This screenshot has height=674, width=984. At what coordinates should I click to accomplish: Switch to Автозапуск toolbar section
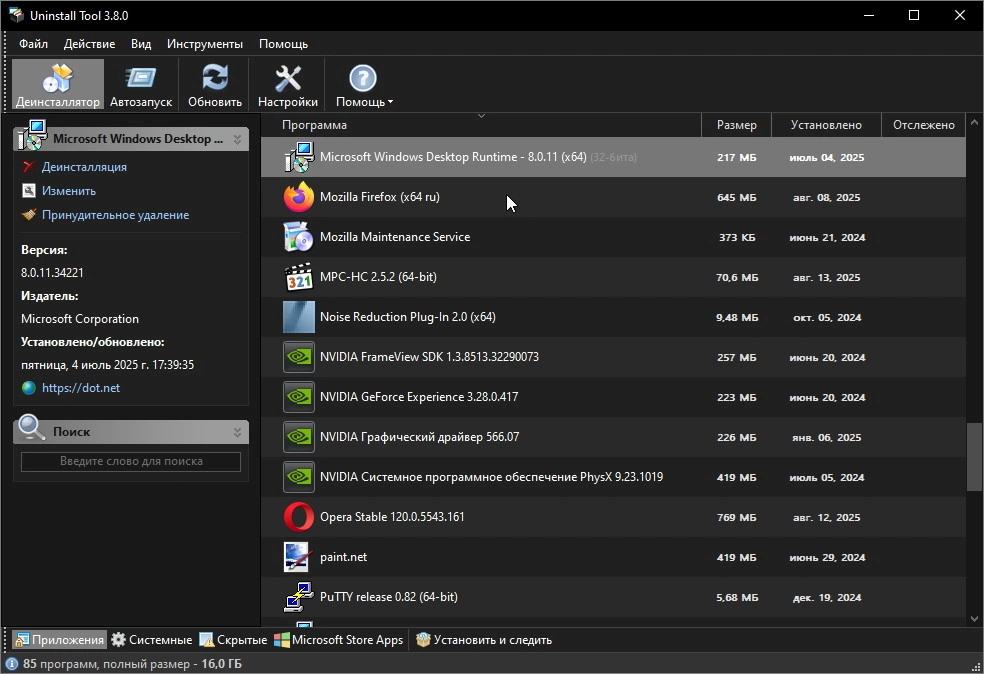pyautogui.click(x=141, y=85)
